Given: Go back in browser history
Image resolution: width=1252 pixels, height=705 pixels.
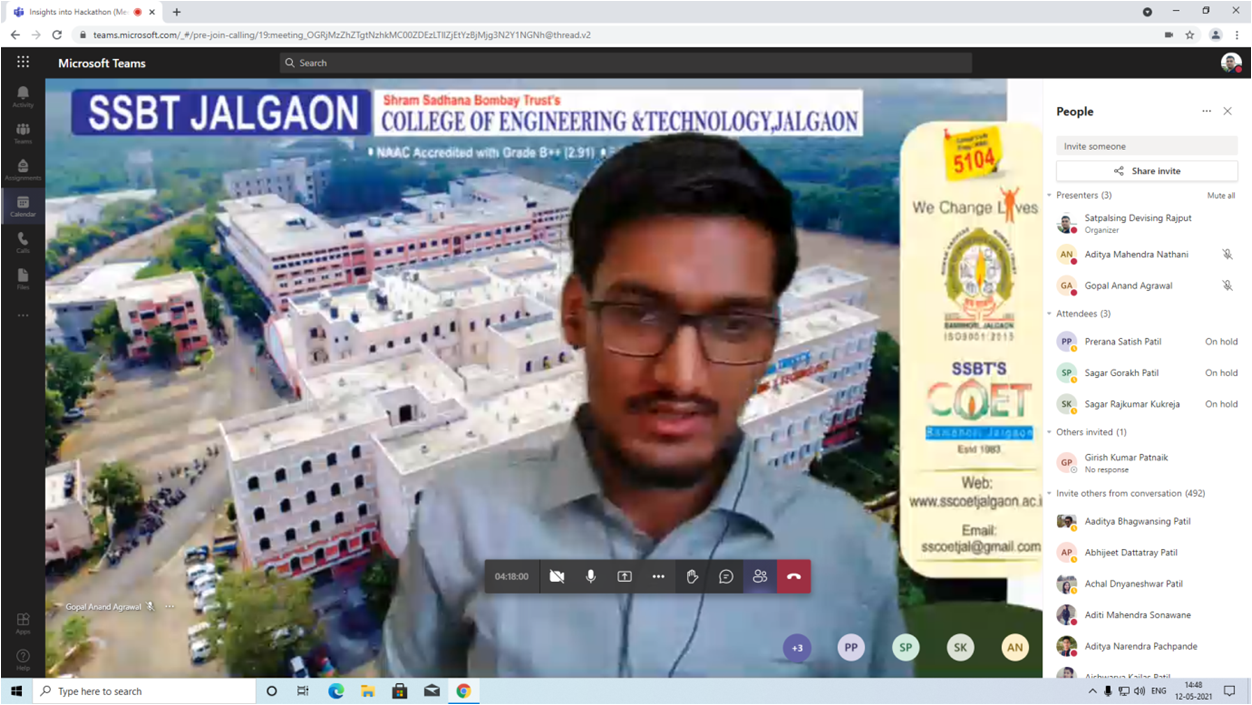Looking at the screenshot, I should tap(15, 34).
